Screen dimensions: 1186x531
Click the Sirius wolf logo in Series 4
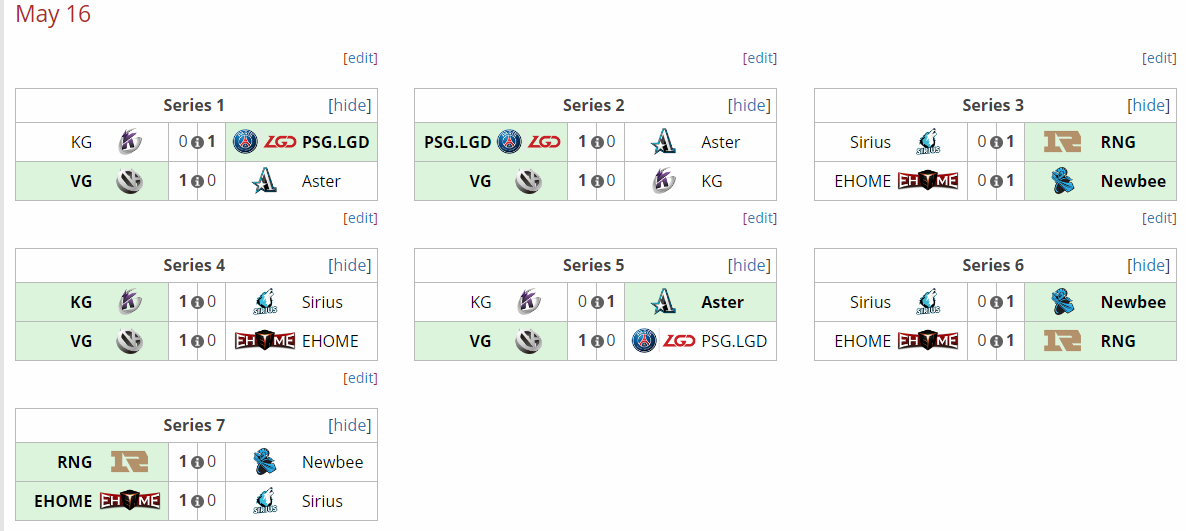265,302
